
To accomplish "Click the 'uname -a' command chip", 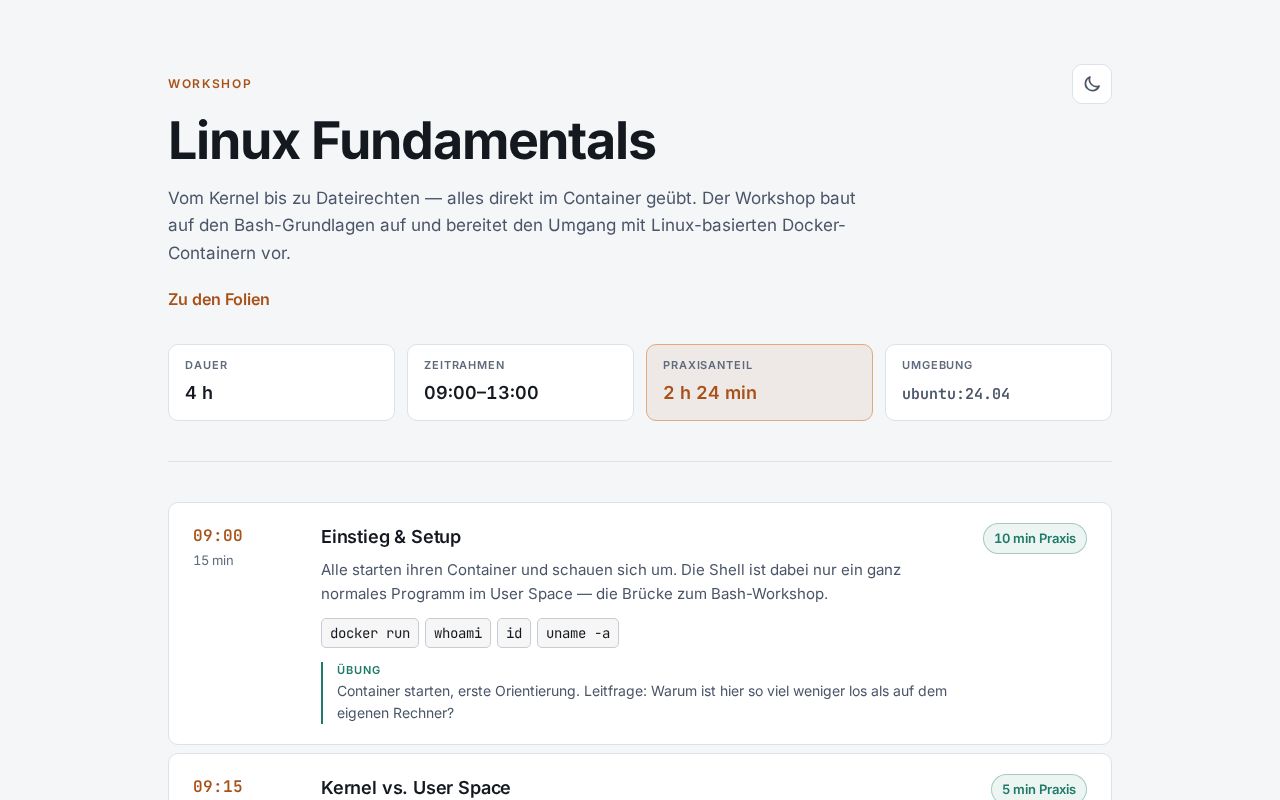I will [x=578, y=633].
